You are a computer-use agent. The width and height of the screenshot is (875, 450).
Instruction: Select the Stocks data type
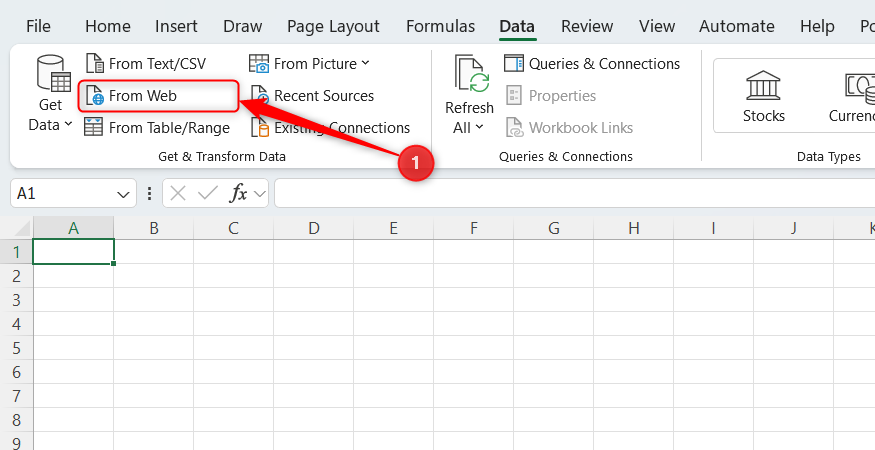click(763, 96)
